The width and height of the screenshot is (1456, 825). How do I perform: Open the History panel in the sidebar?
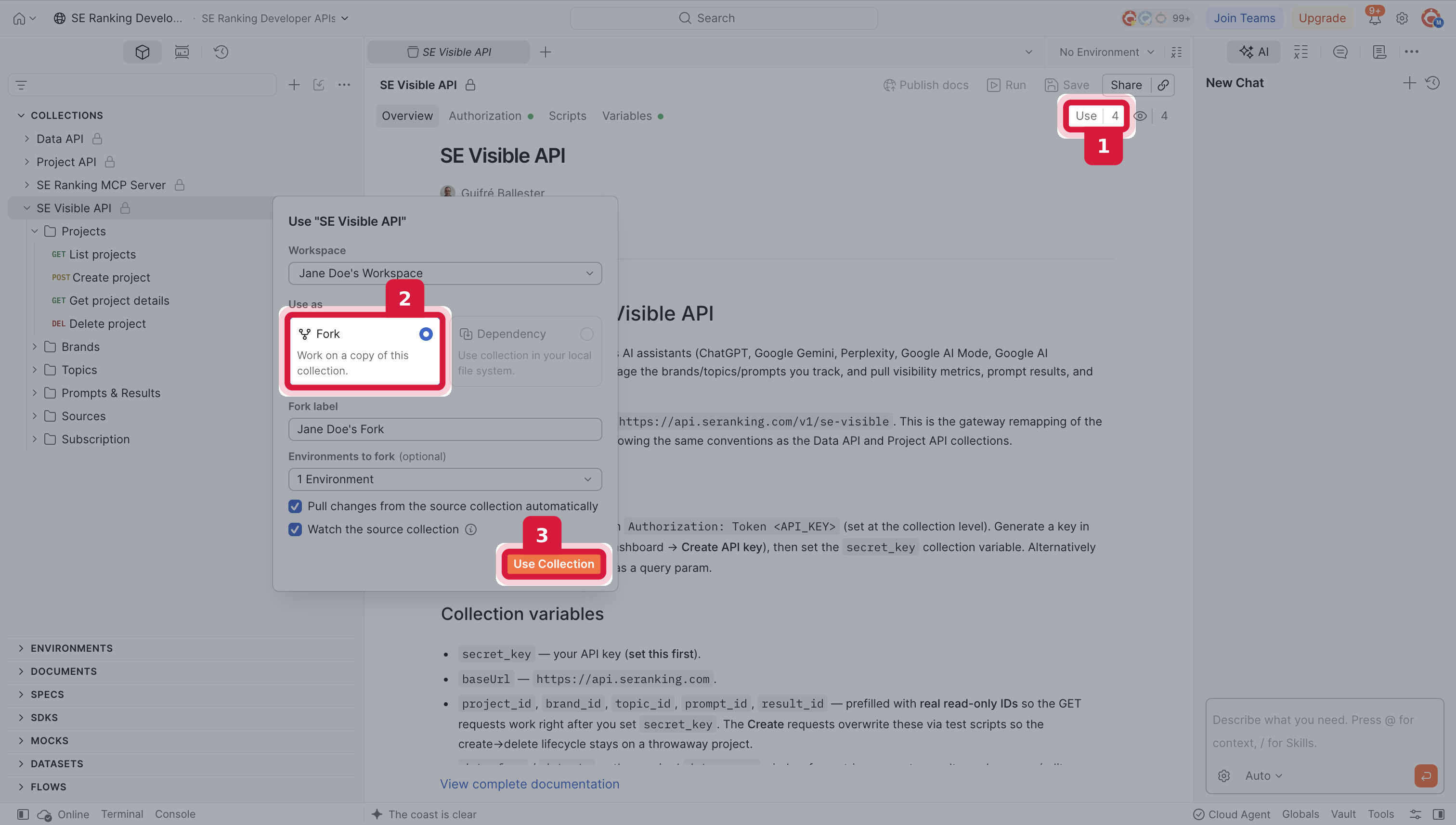tap(221, 52)
